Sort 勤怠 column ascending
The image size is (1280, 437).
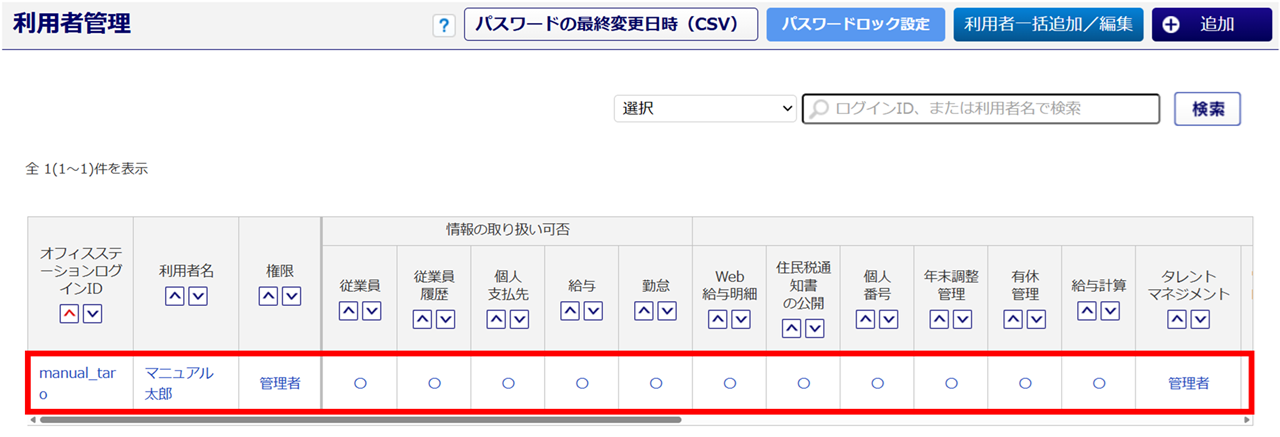coord(644,311)
